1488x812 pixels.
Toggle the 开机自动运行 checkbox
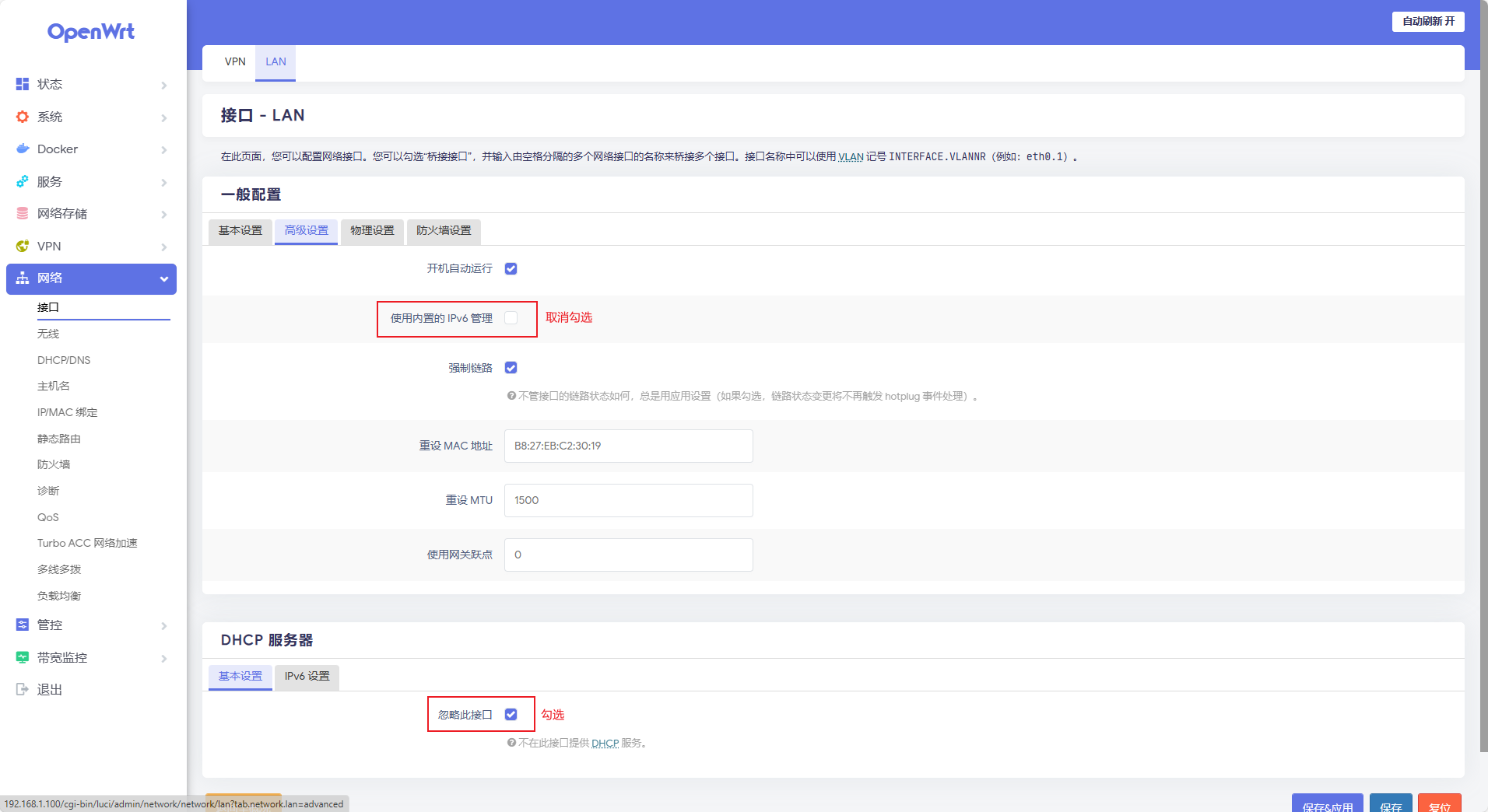point(511,268)
